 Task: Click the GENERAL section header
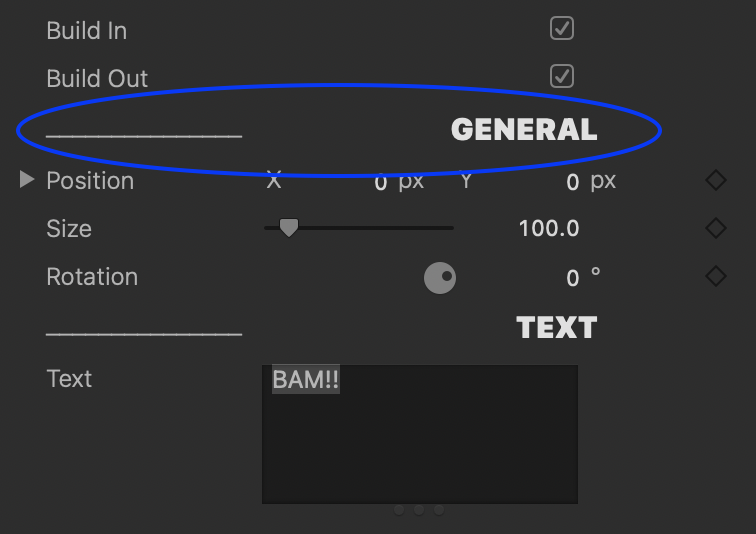(x=524, y=130)
